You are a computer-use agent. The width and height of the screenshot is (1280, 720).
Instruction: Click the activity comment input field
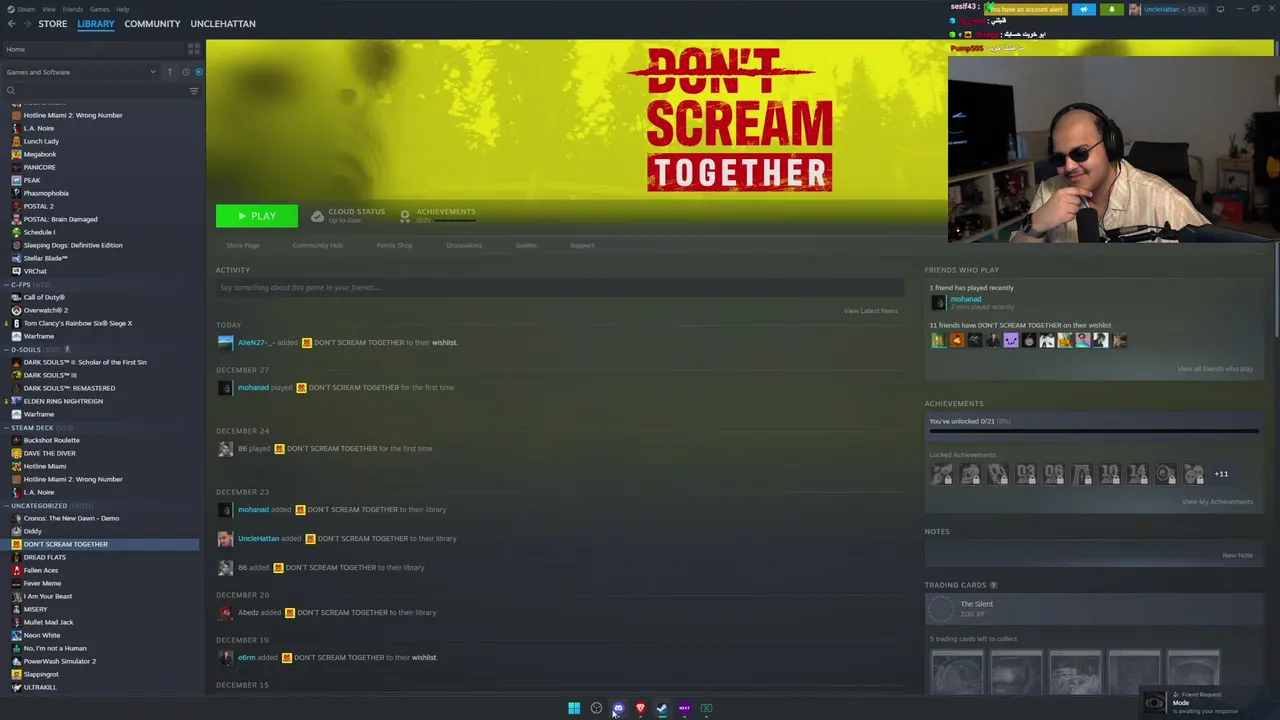(x=560, y=288)
